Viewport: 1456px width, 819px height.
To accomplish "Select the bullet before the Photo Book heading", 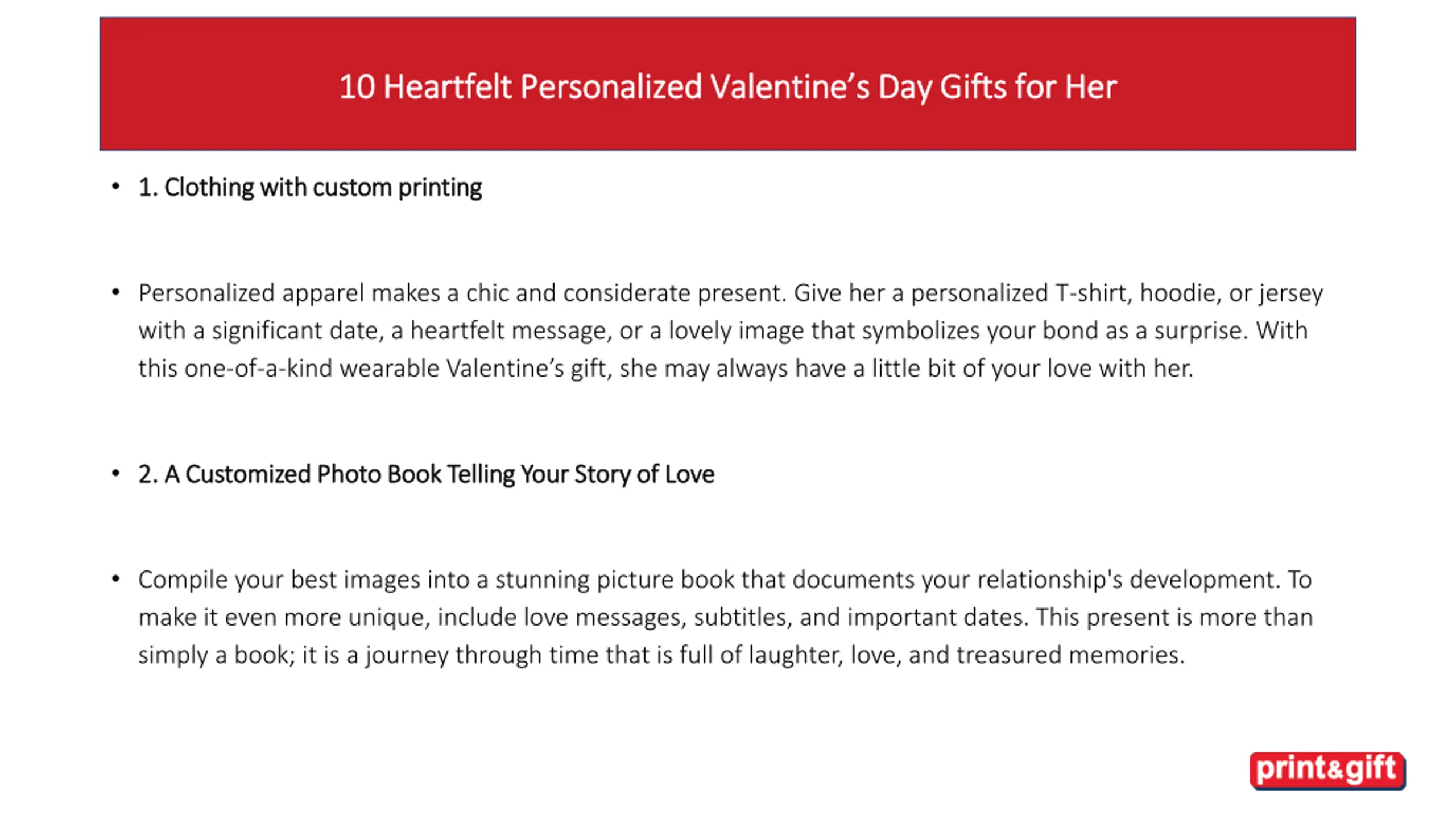I will click(116, 473).
